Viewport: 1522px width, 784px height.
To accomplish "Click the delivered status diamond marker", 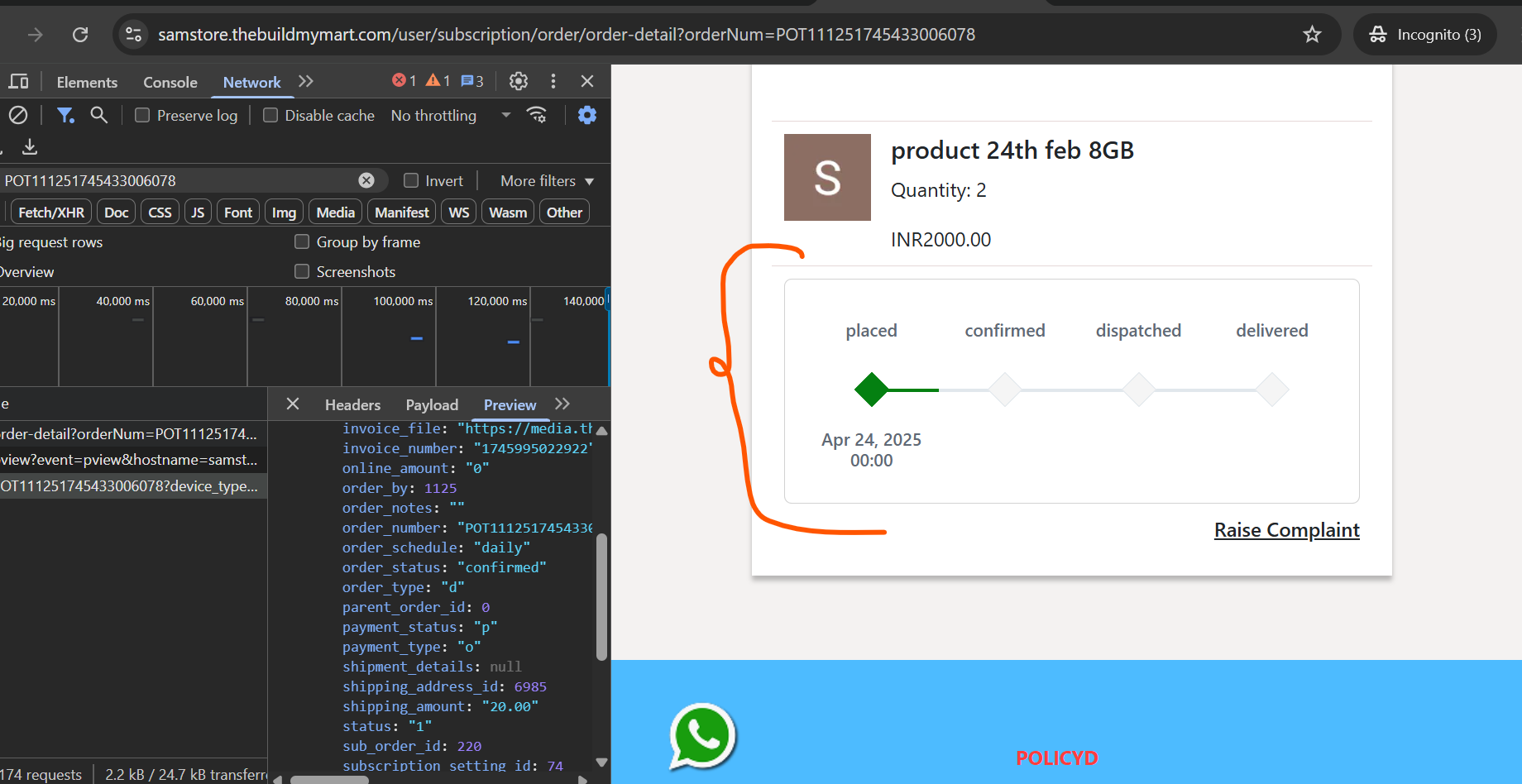I will tap(1272, 389).
